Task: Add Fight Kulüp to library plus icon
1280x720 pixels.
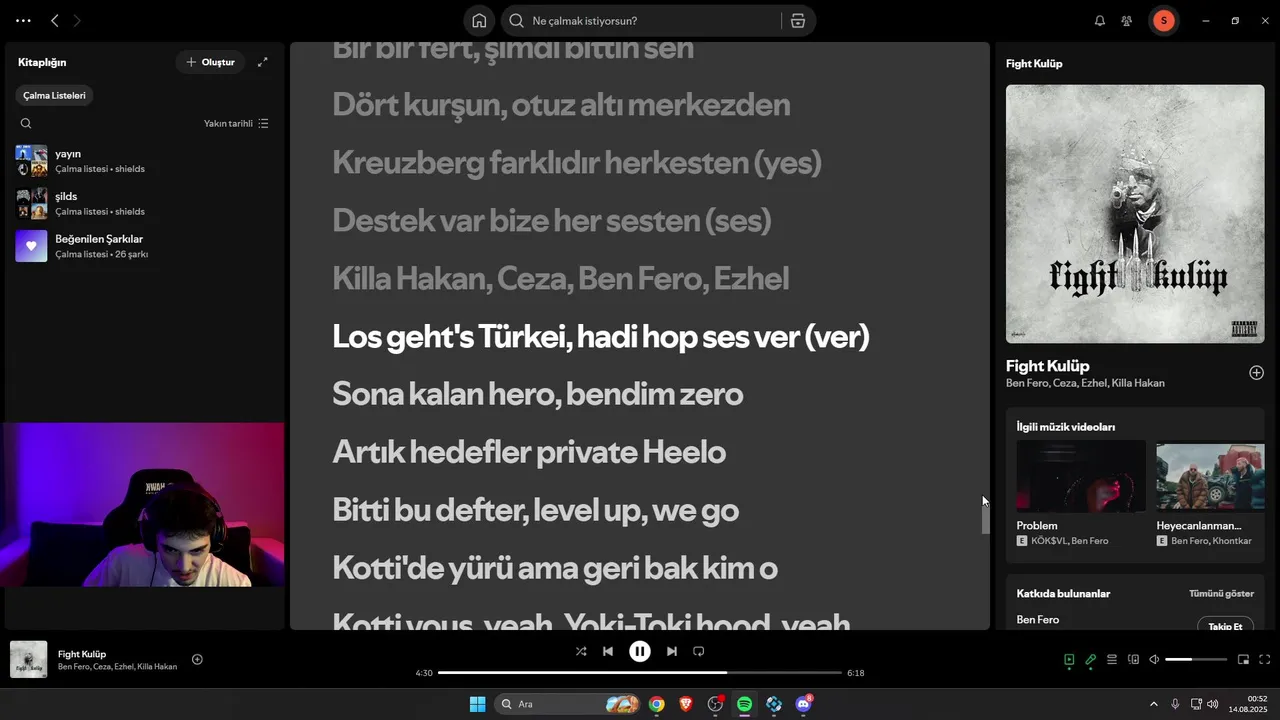Action: pyautogui.click(x=1256, y=373)
